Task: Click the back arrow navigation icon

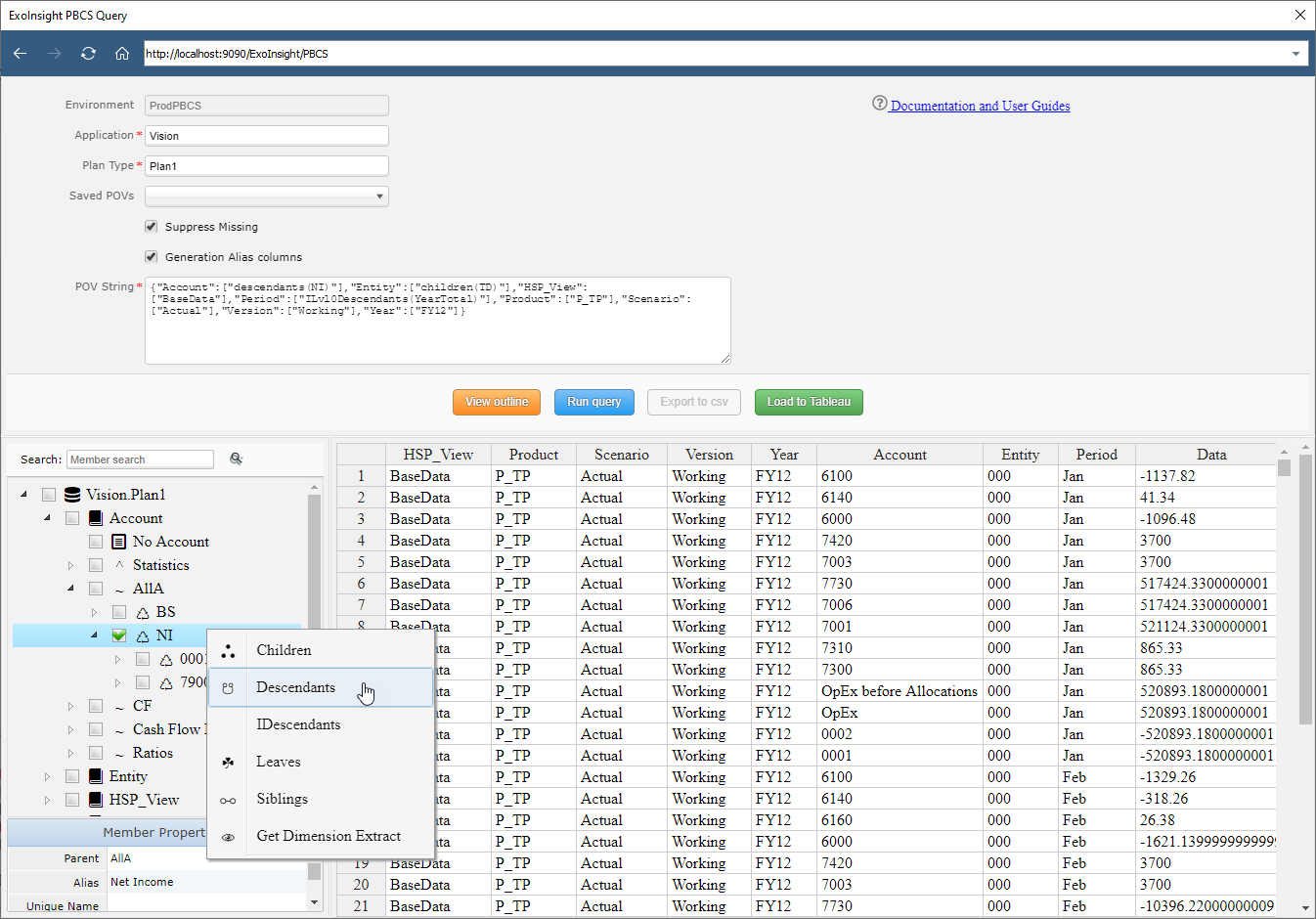Action: click(x=20, y=53)
